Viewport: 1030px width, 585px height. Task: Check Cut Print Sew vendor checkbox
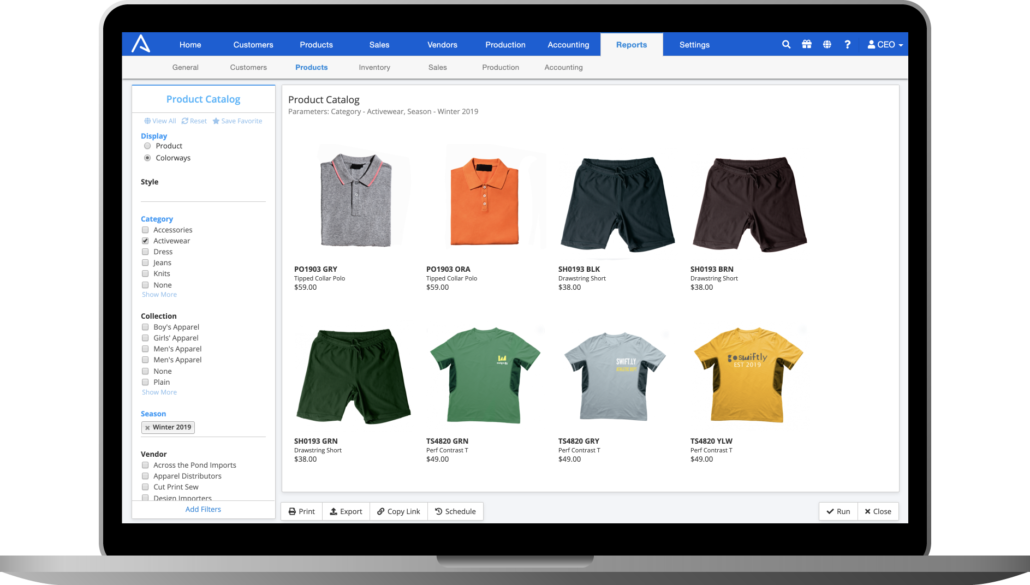coord(145,487)
